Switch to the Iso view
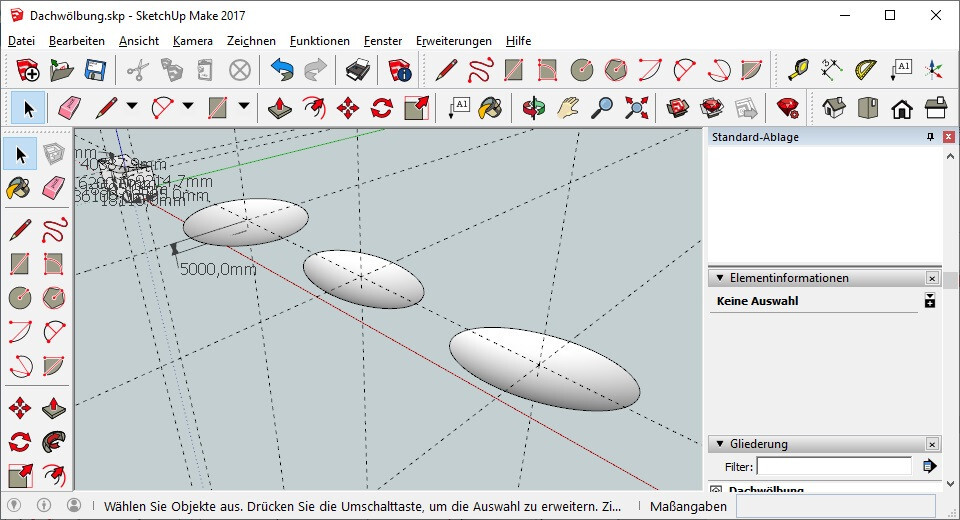 [x=834, y=108]
